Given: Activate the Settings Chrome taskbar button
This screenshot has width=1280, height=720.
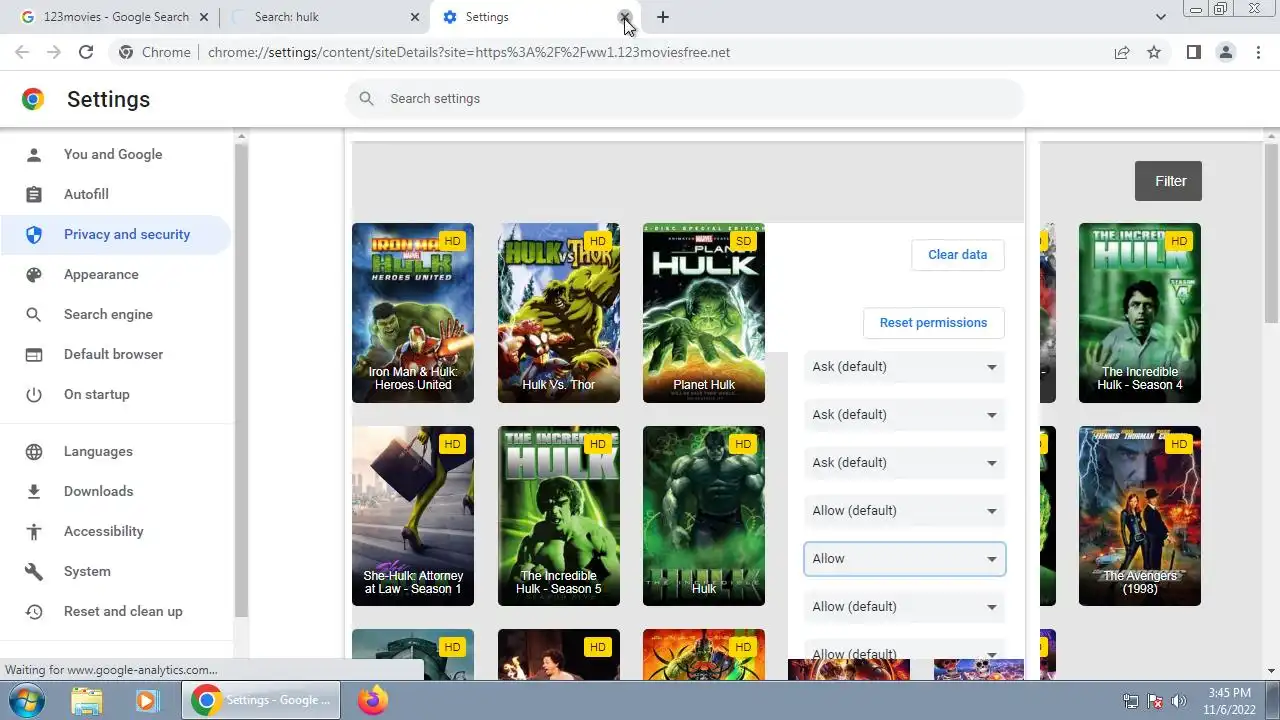Looking at the screenshot, I should coord(262,700).
